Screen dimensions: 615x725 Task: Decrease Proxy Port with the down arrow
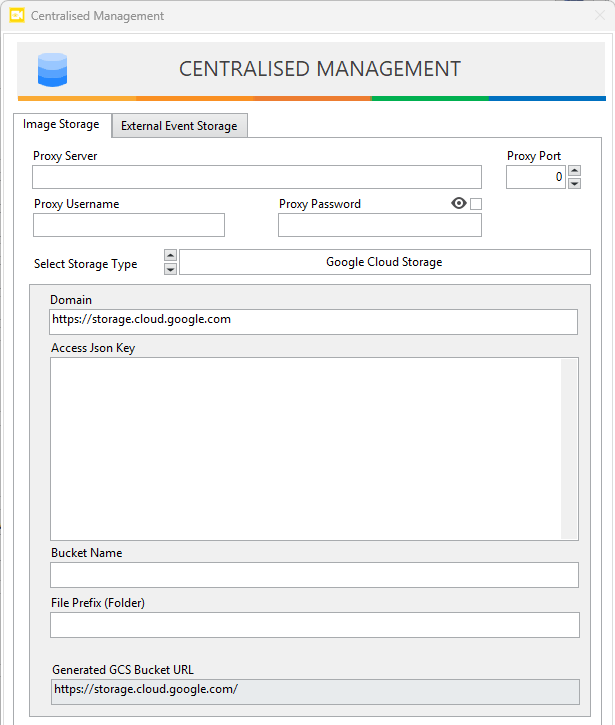click(574, 183)
